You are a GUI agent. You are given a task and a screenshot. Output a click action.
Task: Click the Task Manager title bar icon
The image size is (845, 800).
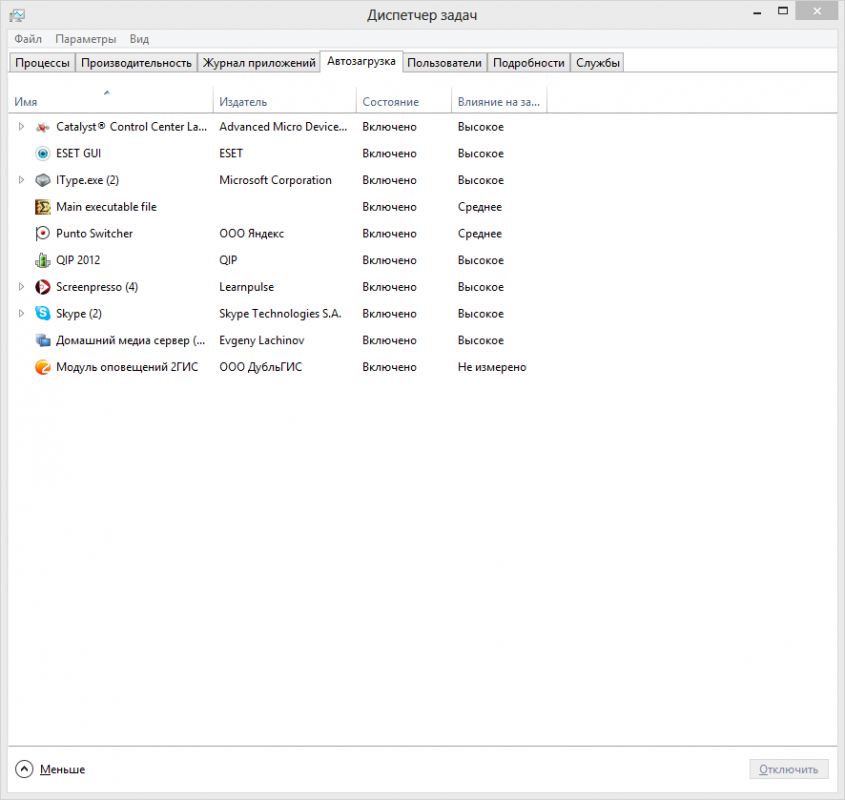tap(17, 15)
